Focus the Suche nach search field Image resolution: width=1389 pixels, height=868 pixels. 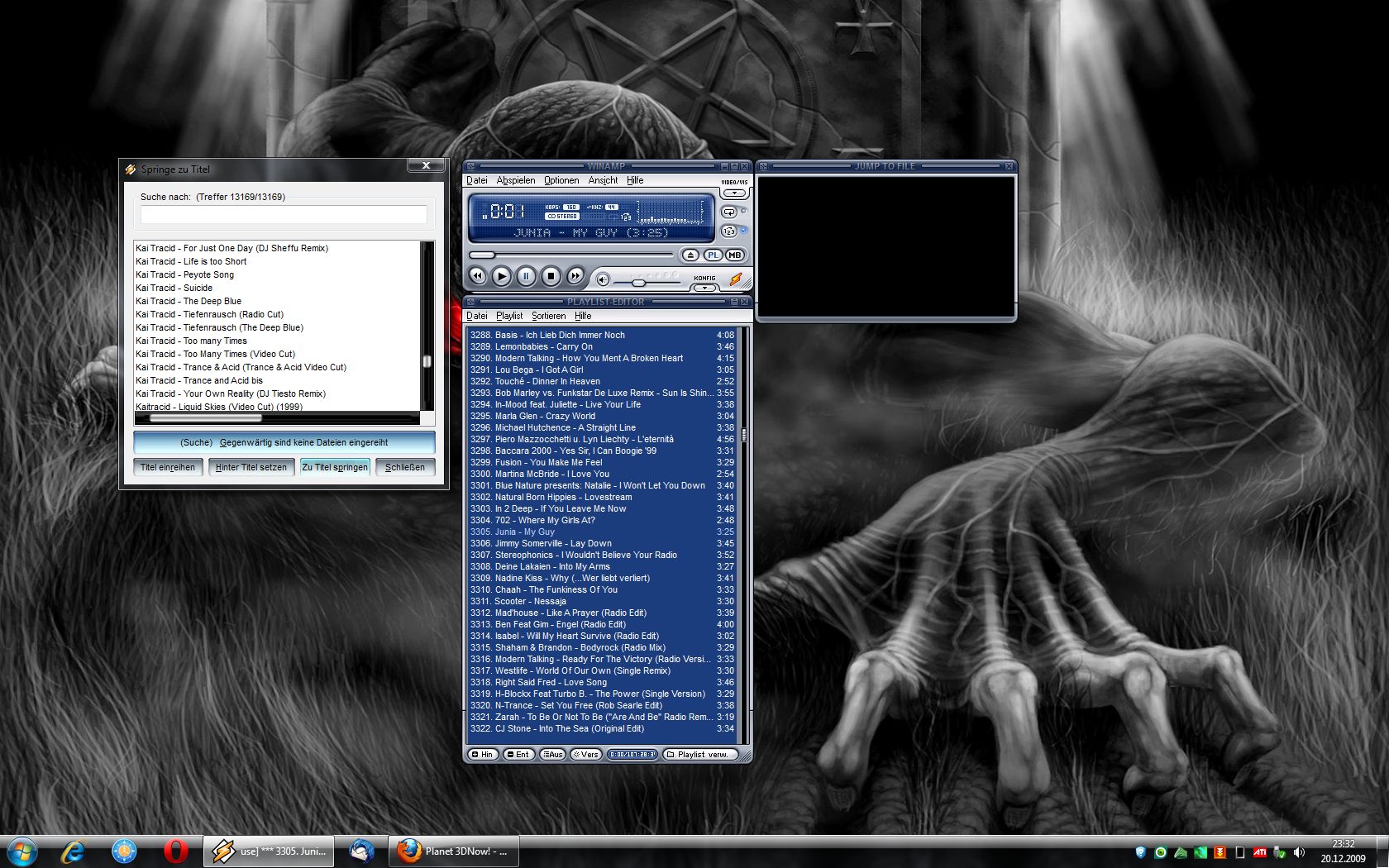(284, 214)
